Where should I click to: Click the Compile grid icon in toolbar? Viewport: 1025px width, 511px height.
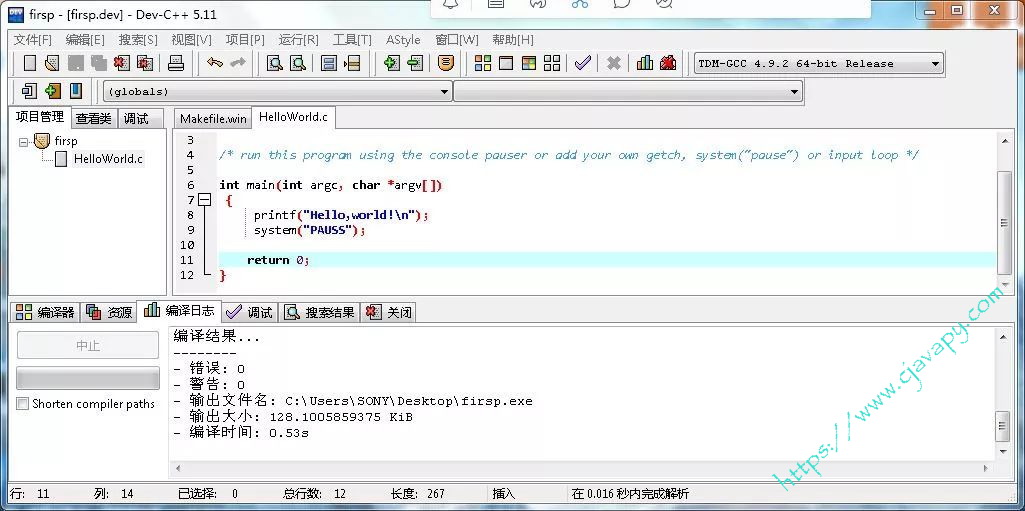click(x=483, y=63)
